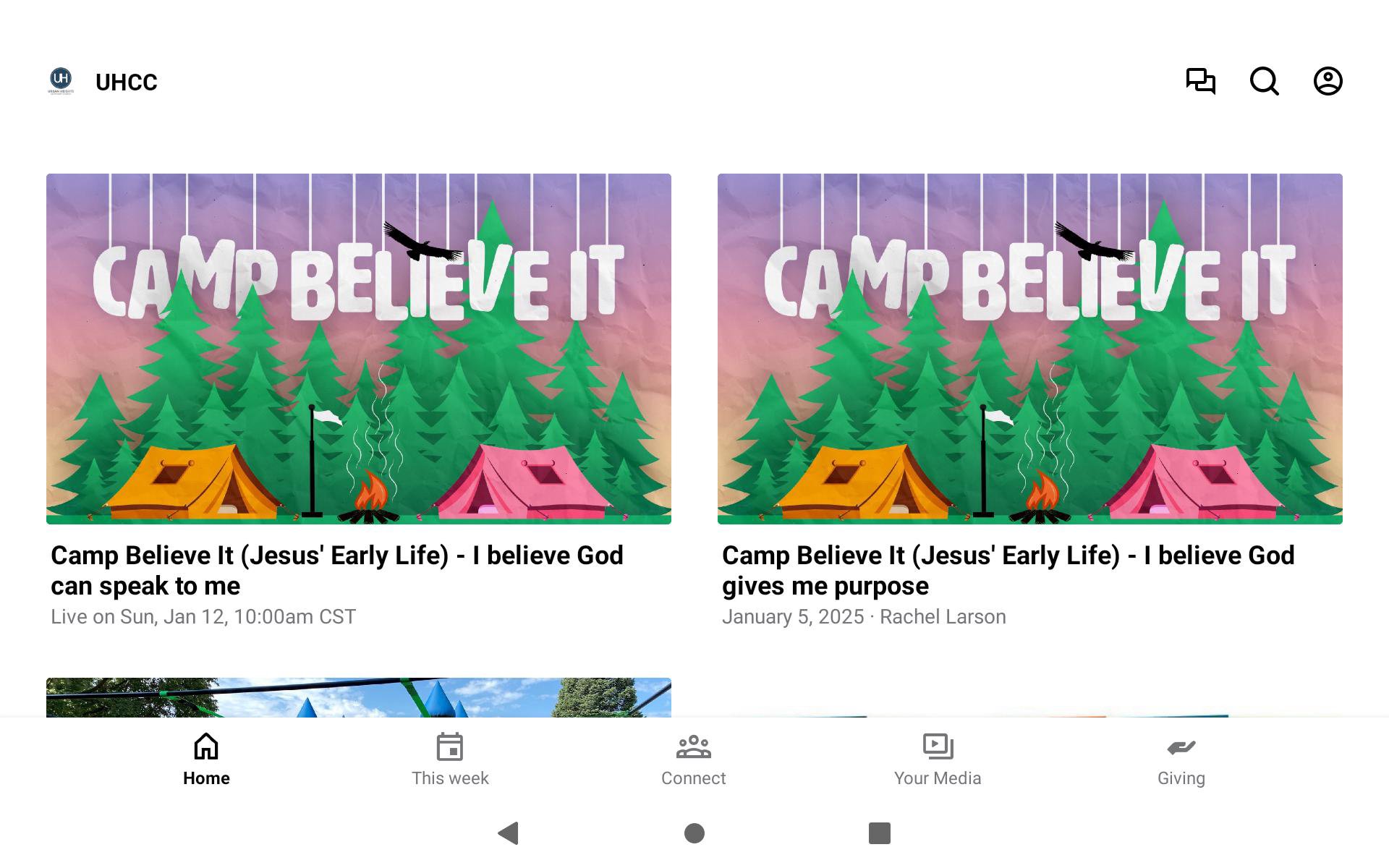Open the partially visible blue inflatable photo card
The width and height of the screenshot is (1389, 868).
tap(359, 697)
